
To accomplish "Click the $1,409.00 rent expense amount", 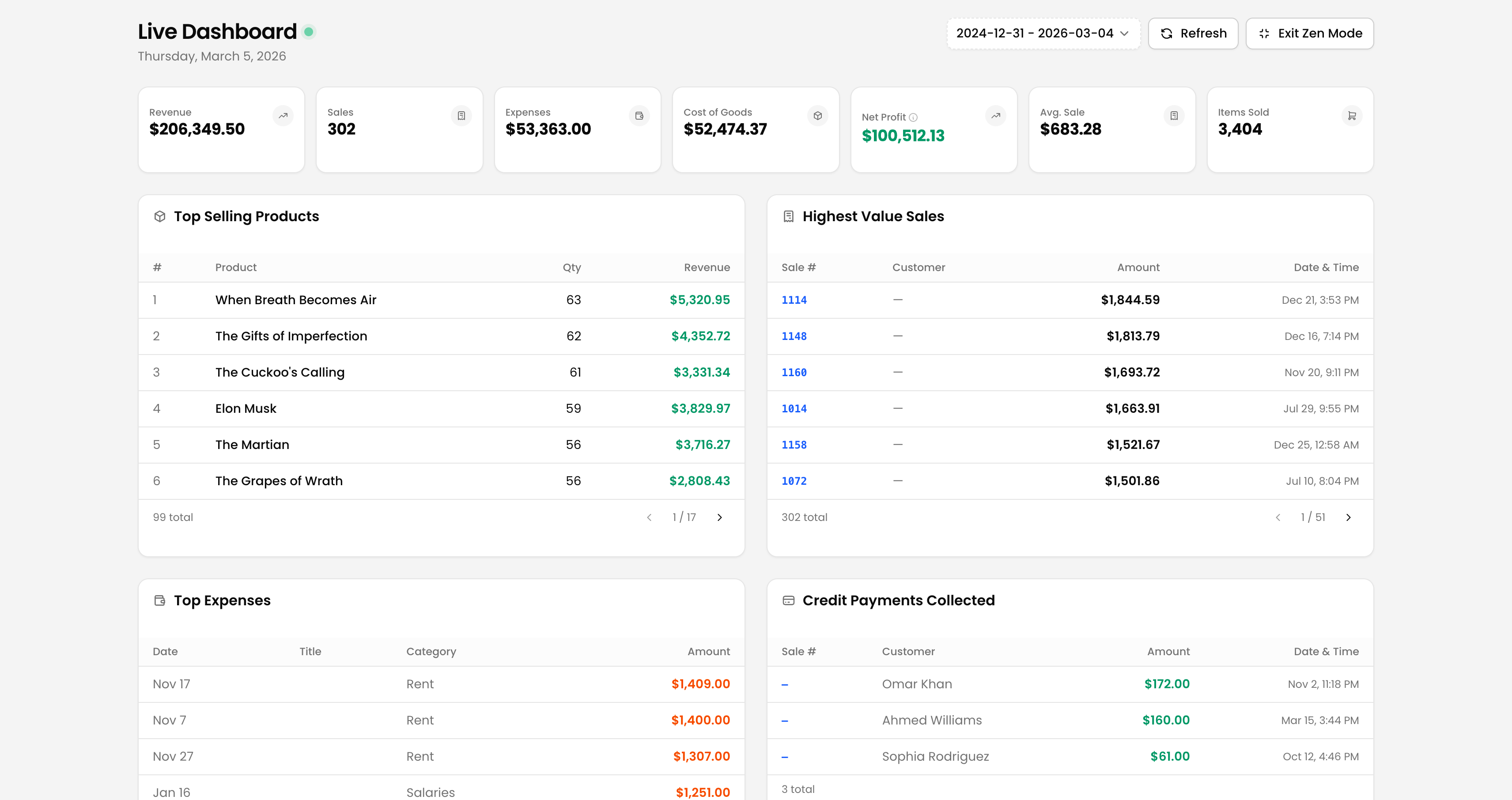I will point(701,684).
